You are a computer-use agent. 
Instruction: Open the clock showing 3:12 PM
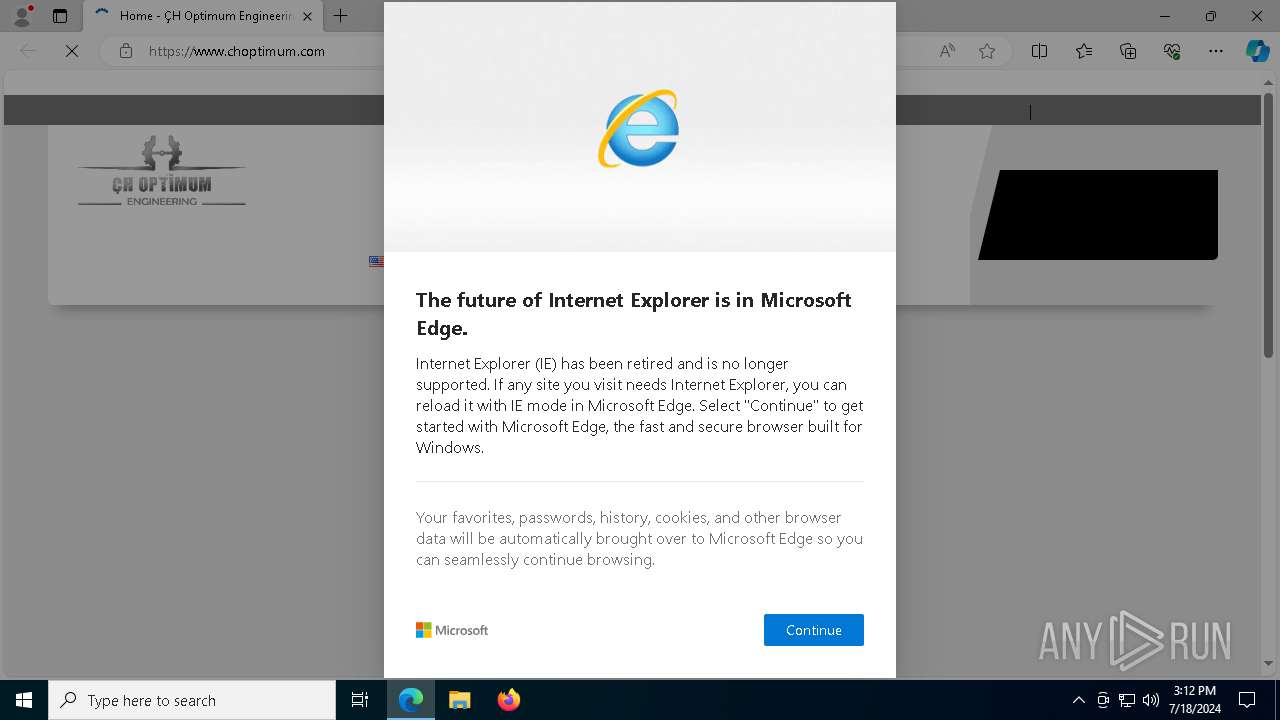[1195, 700]
